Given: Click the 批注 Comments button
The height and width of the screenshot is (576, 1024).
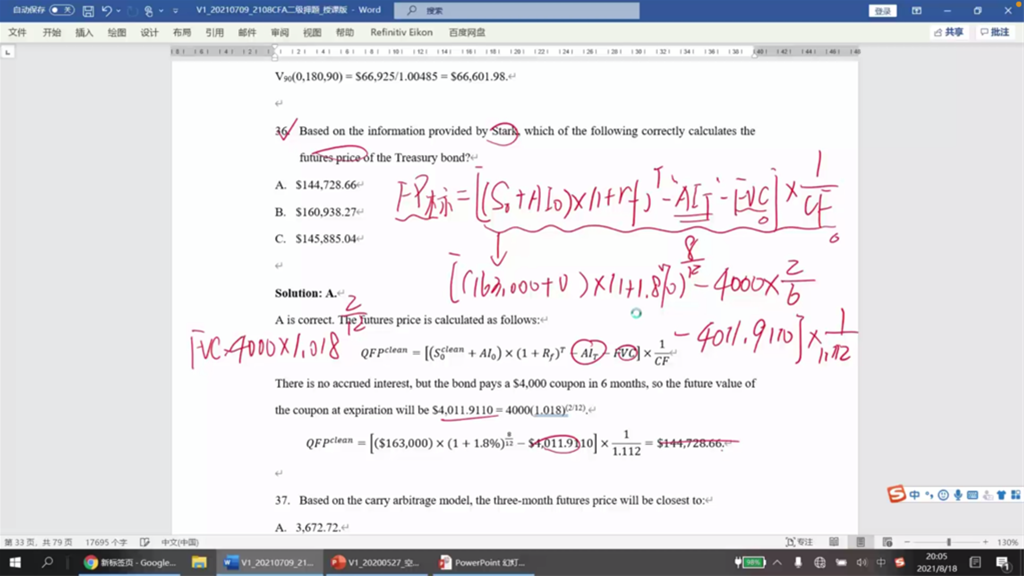Looking at the screenshot, I should point(995,32).
